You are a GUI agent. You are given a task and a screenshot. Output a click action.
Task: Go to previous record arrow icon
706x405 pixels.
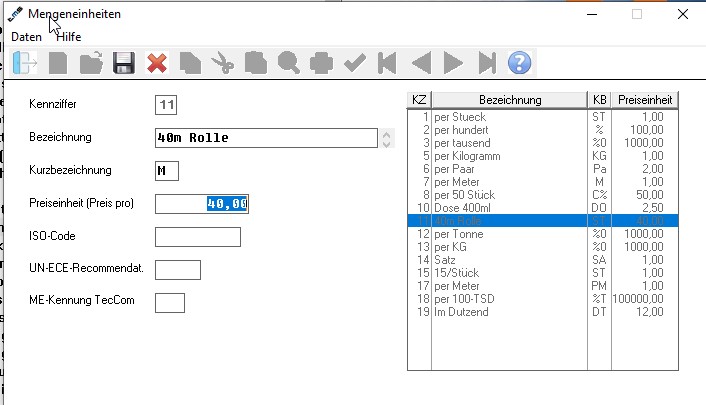pos(421,63)
